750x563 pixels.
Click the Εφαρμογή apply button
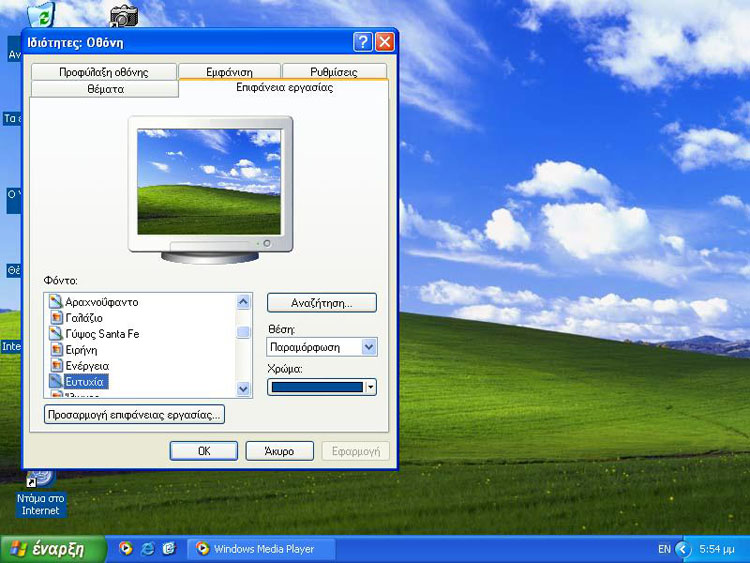[x=355, y=451]
